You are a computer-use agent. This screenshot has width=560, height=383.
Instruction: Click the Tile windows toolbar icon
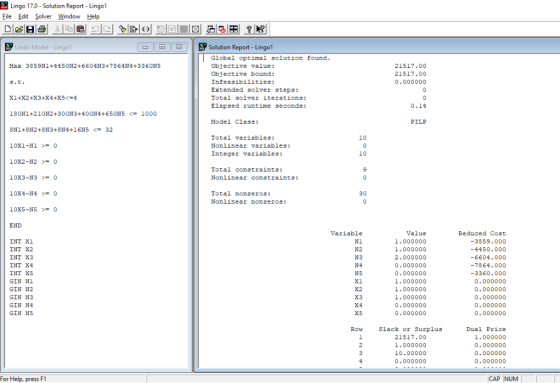click(x=234, y=29)
